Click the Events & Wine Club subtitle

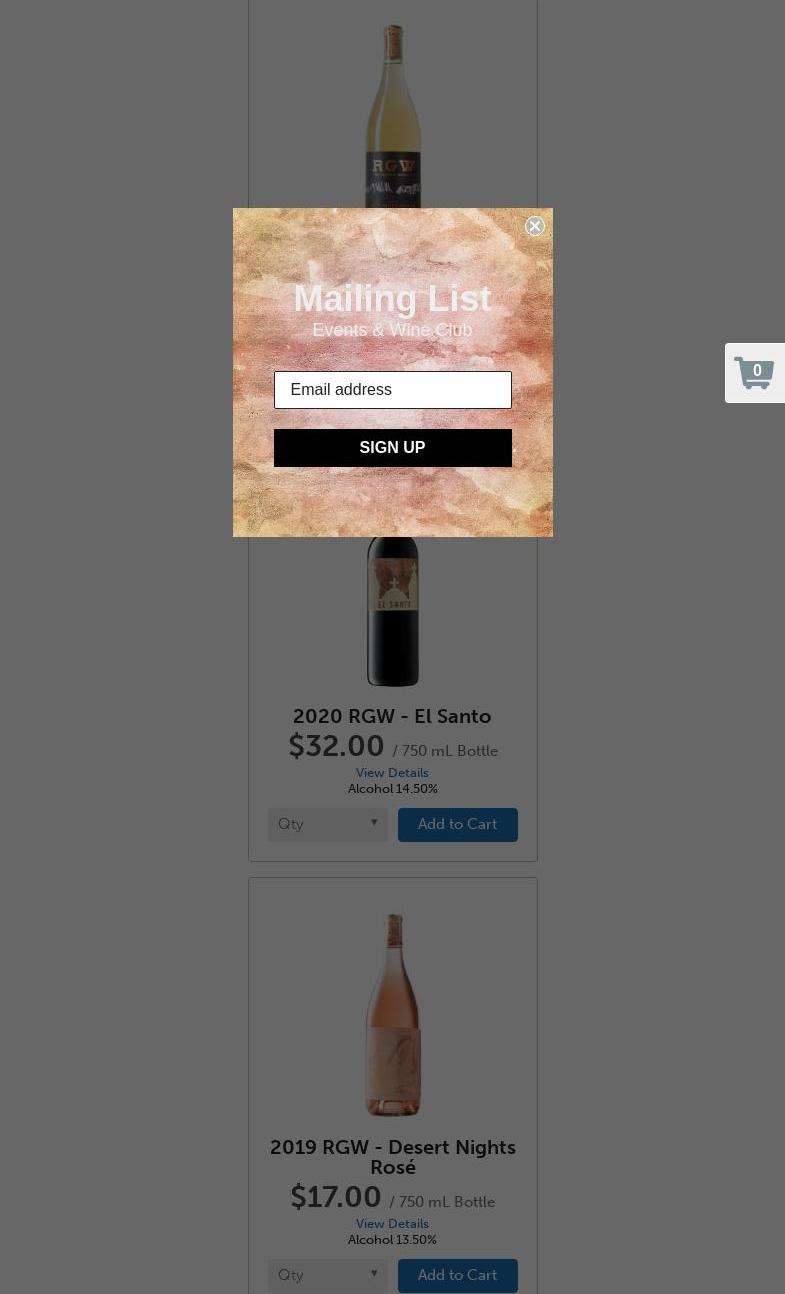tap(392, 330)
